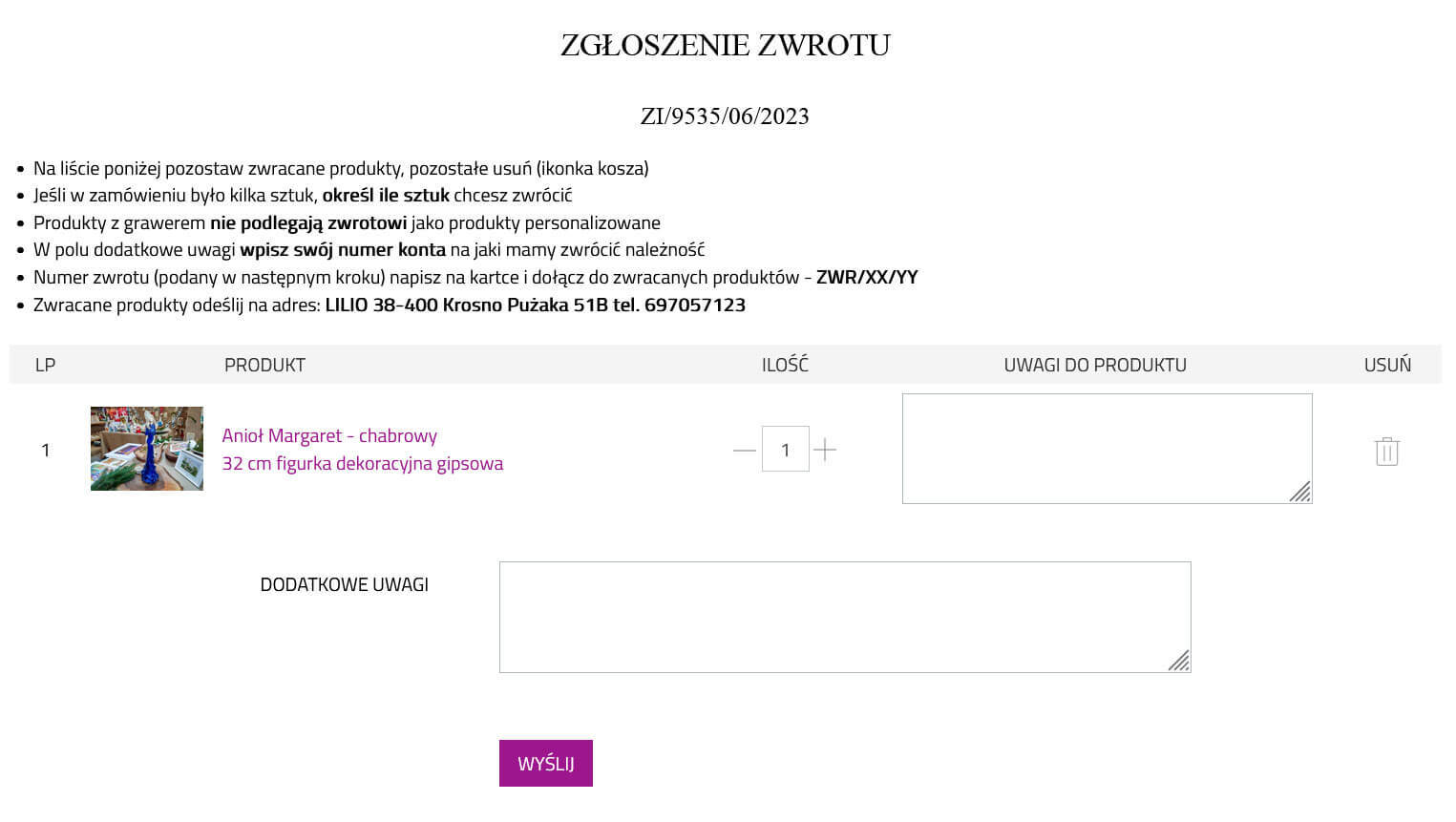This screenshot has width=1456, height=822.
Task: Open the Anioł Margaret - chabrowy product link
Action: point(329,435)
